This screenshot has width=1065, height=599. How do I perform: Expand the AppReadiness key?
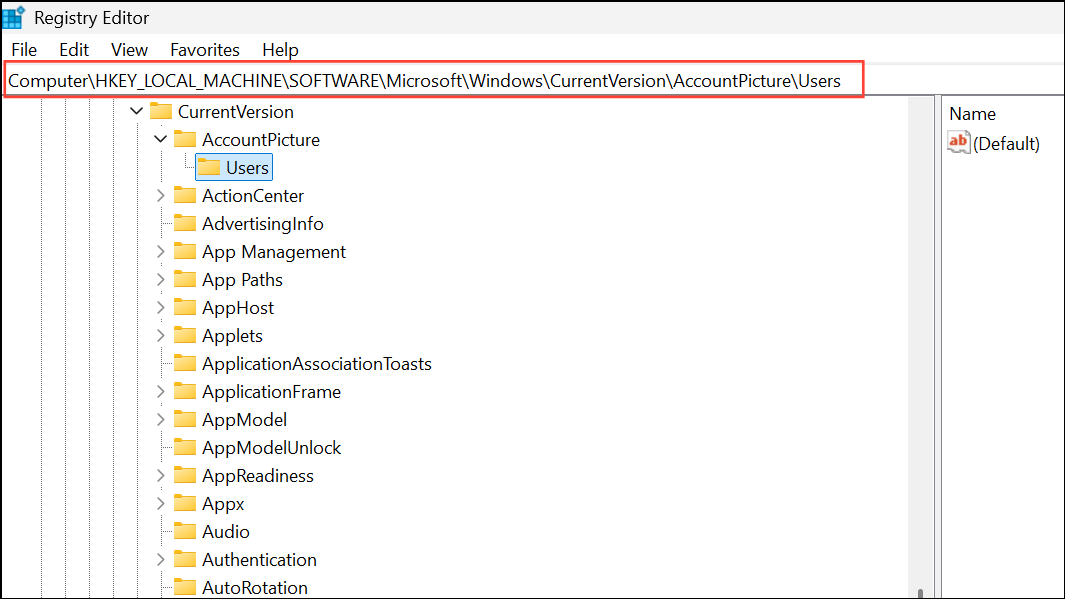160,475
